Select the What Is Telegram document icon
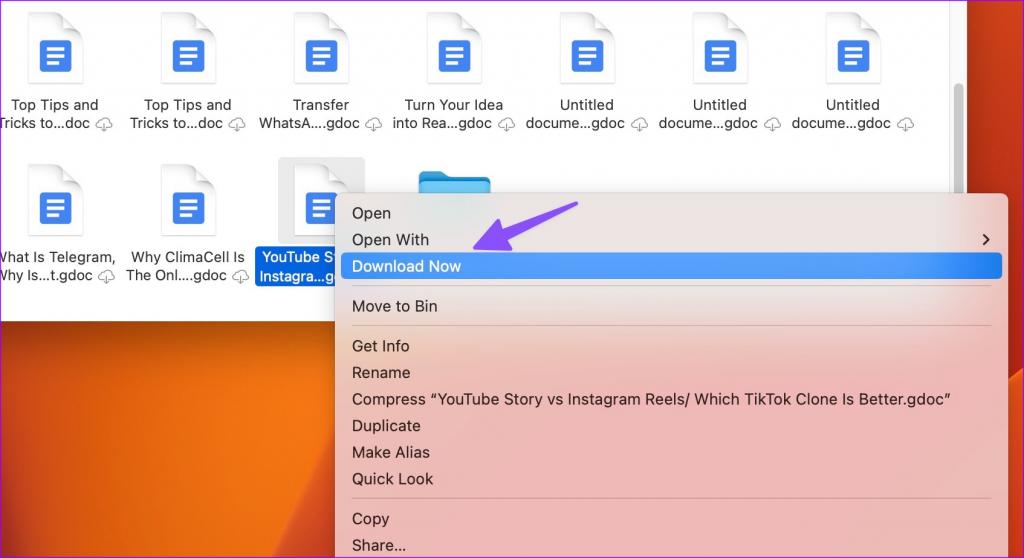This screenshot has height=558, width=1024. click(x=55, y=201)
